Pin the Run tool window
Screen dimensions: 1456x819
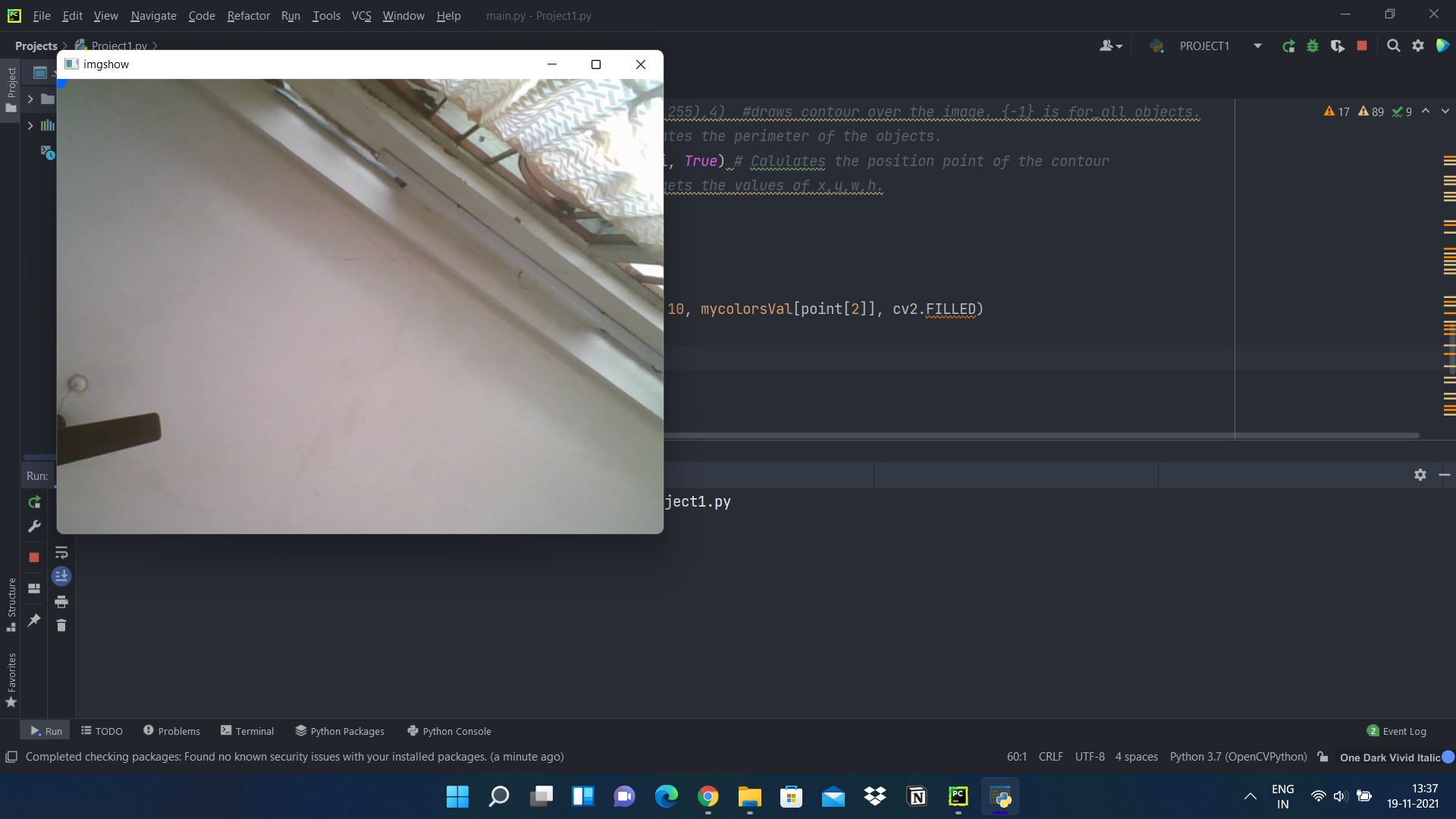point(34,622)
